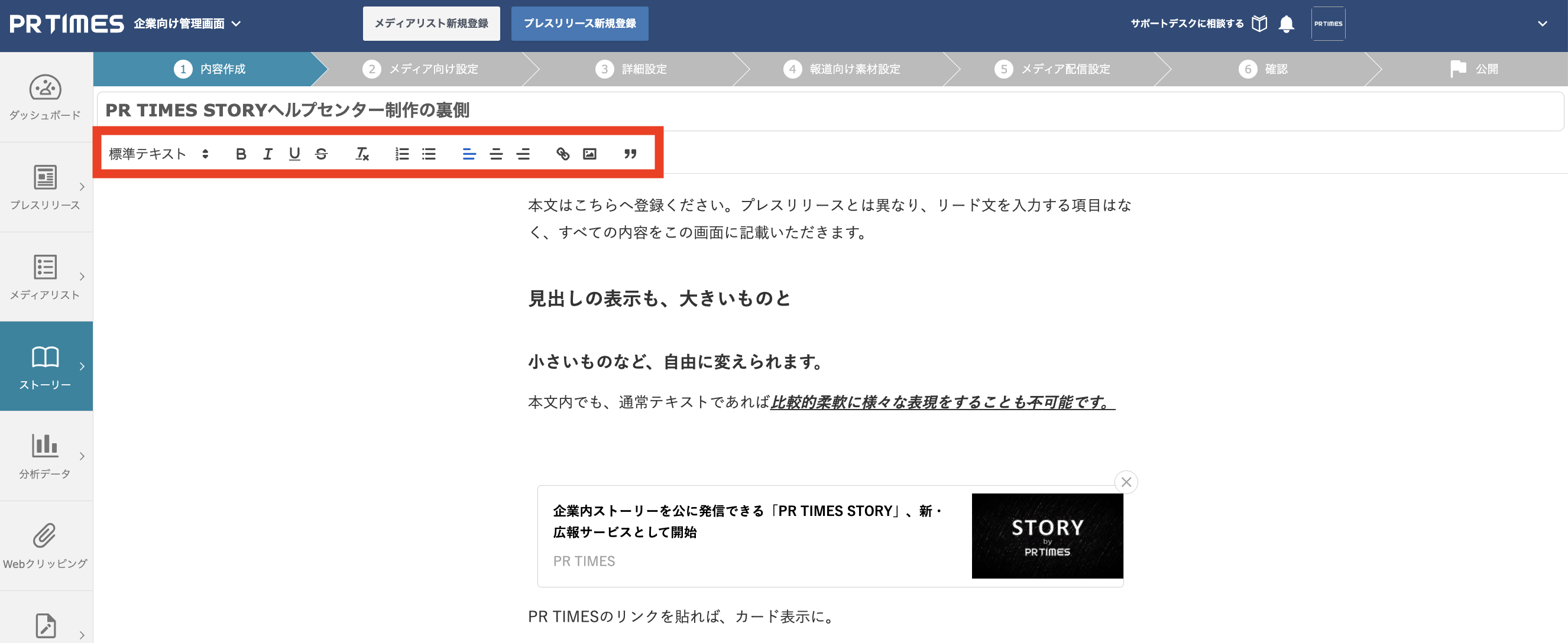Open Webクリッピング in sidebar
This screenshot has height=643, width=1568.
point(46,545)
